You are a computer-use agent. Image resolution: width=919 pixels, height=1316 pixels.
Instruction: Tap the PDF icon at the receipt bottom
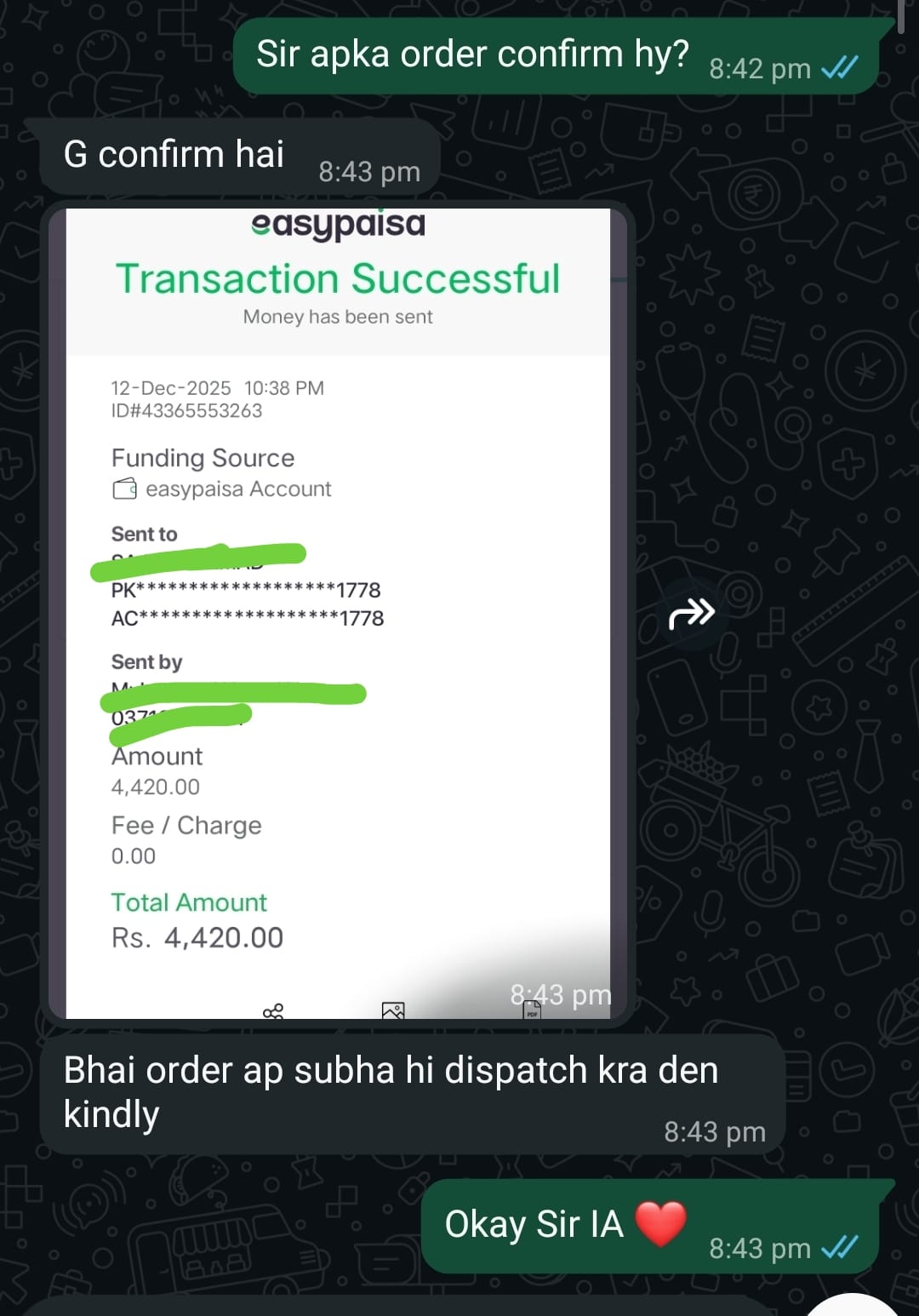pyautogui.click(x=533, y=1010)
